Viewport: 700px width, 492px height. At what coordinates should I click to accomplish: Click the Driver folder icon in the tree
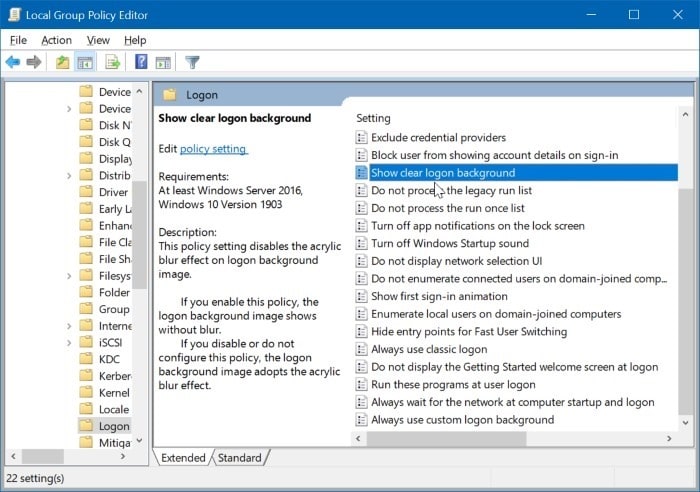tap(86, 192)
